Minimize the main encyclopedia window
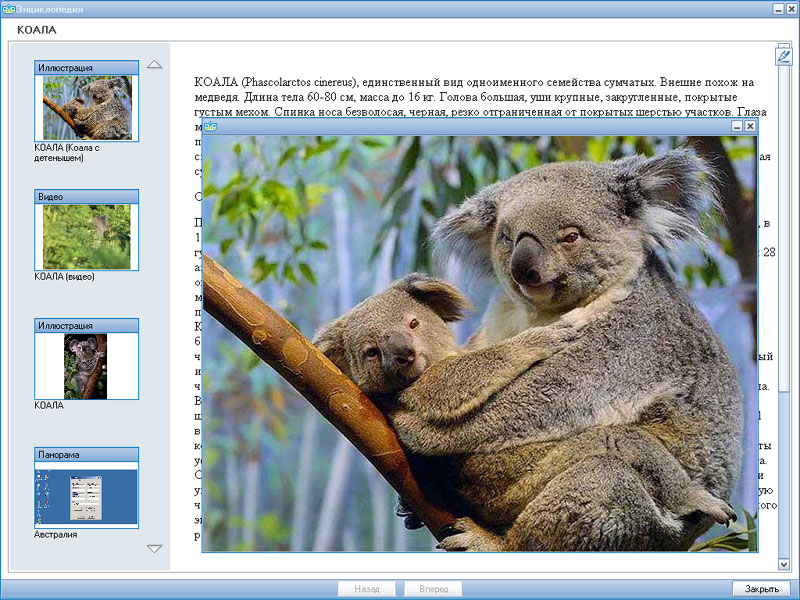800x600 pixels. coord(778,9)
